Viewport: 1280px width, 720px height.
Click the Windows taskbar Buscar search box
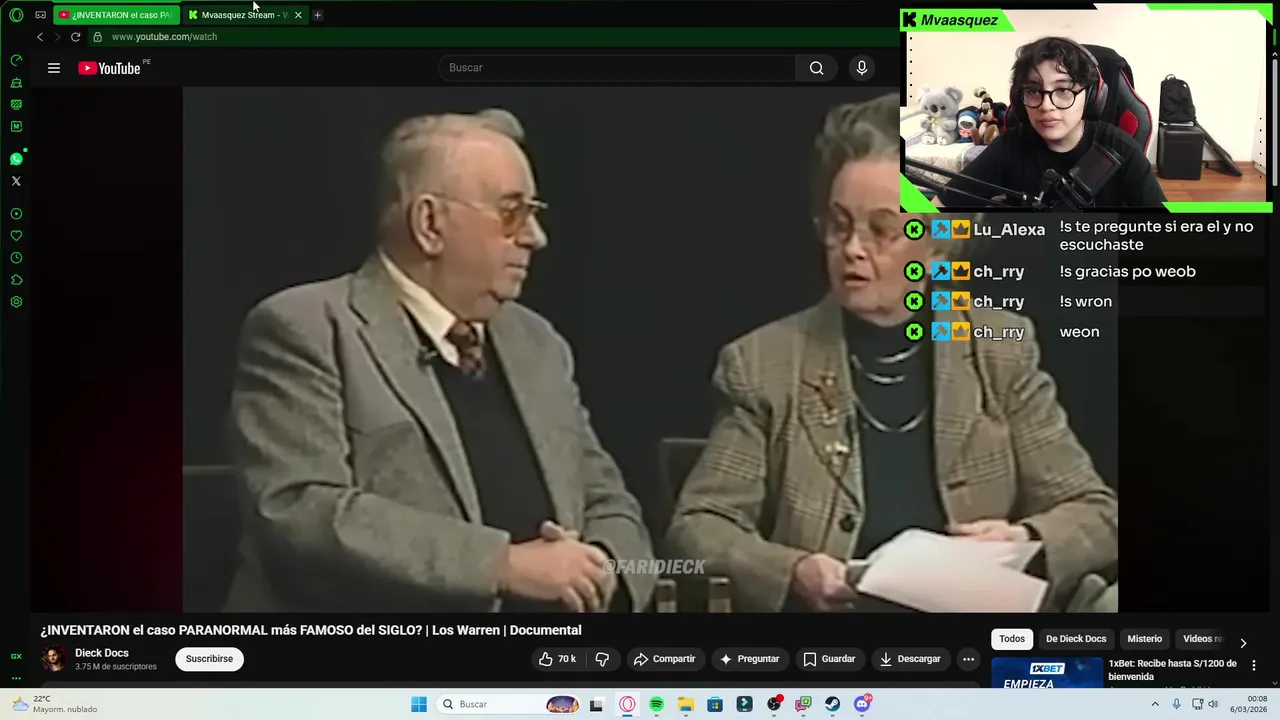pos(510,704)
